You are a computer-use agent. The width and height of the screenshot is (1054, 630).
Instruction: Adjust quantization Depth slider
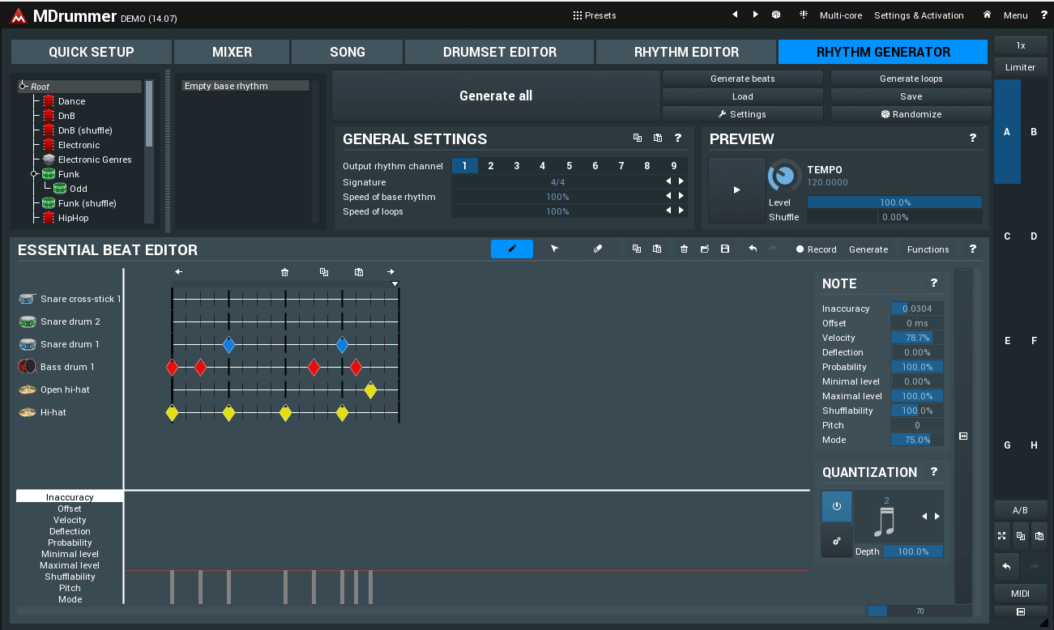[913, 551]
